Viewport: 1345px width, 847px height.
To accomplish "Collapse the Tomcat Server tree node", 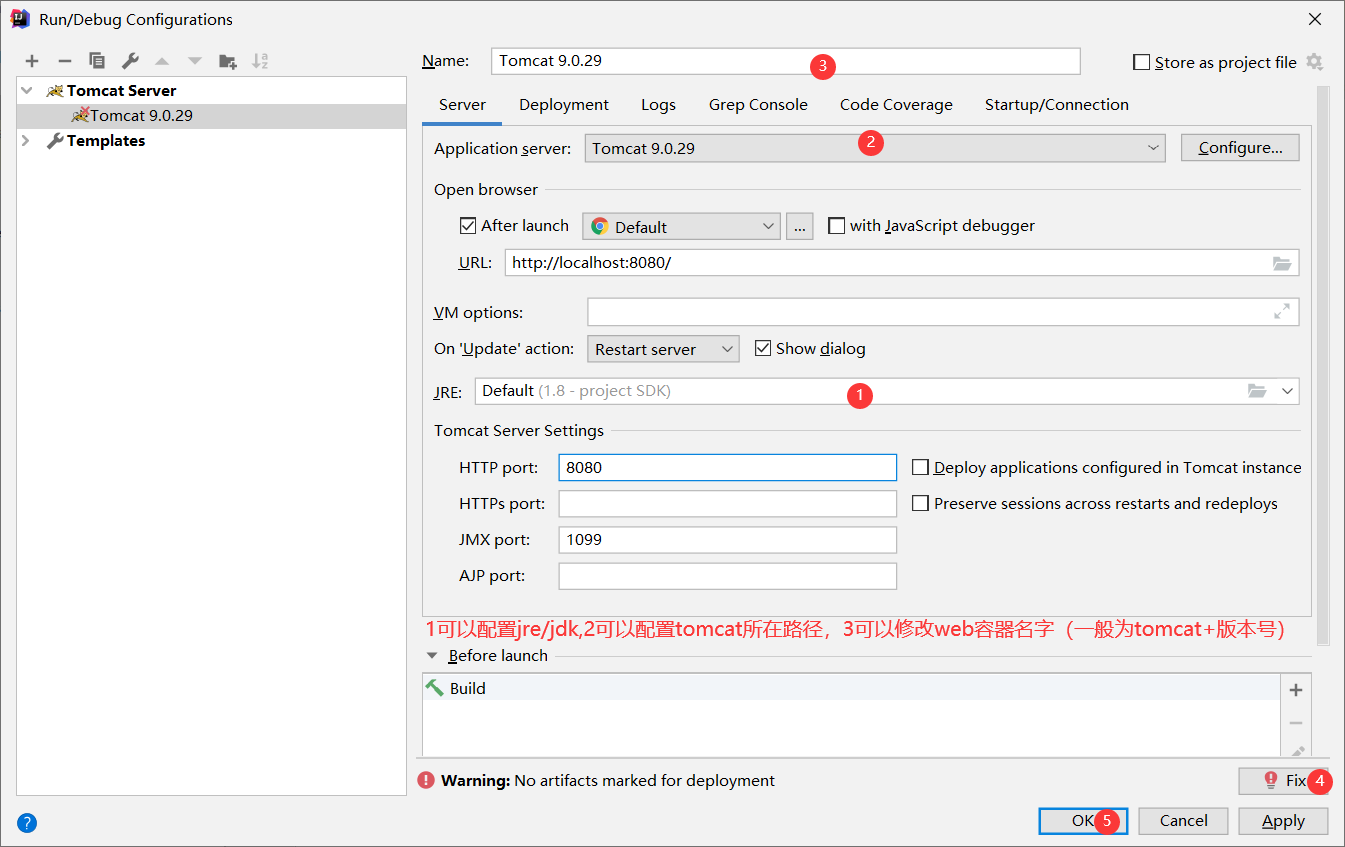I will pyautogui.click(x=26, y=90).
